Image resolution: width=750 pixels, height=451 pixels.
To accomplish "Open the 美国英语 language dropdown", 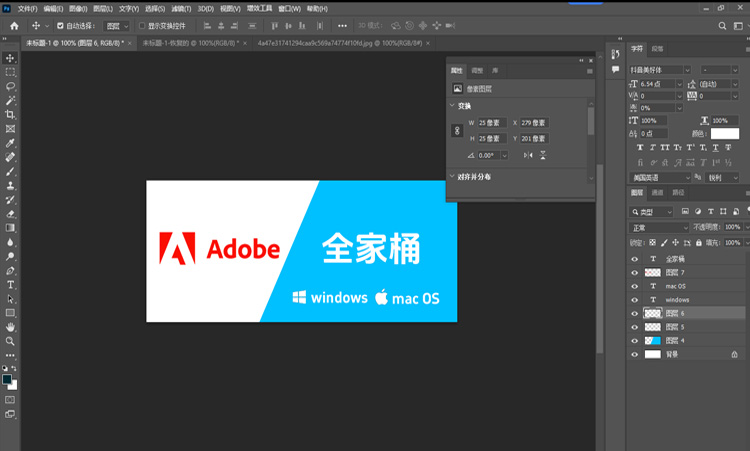I will coord(660,177).
